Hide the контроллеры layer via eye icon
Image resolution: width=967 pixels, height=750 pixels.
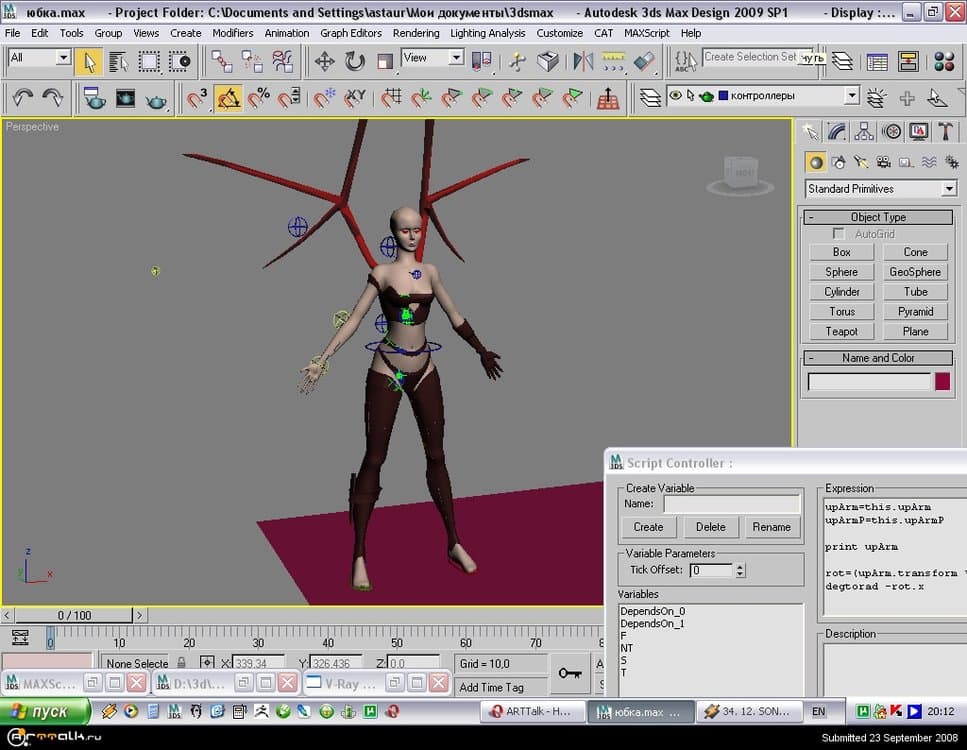click(676, 96)
